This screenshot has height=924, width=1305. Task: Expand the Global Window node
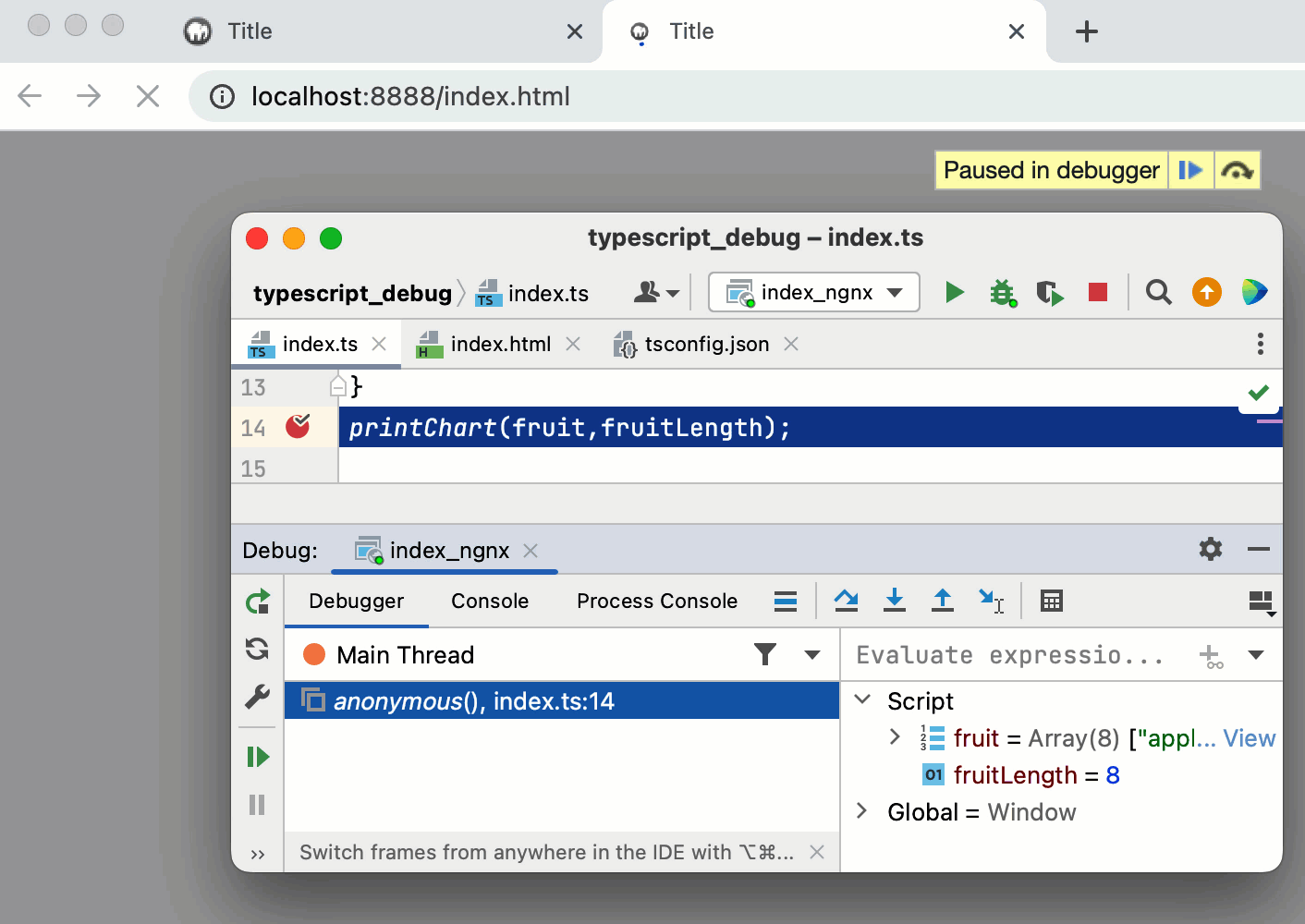(861, 811)
